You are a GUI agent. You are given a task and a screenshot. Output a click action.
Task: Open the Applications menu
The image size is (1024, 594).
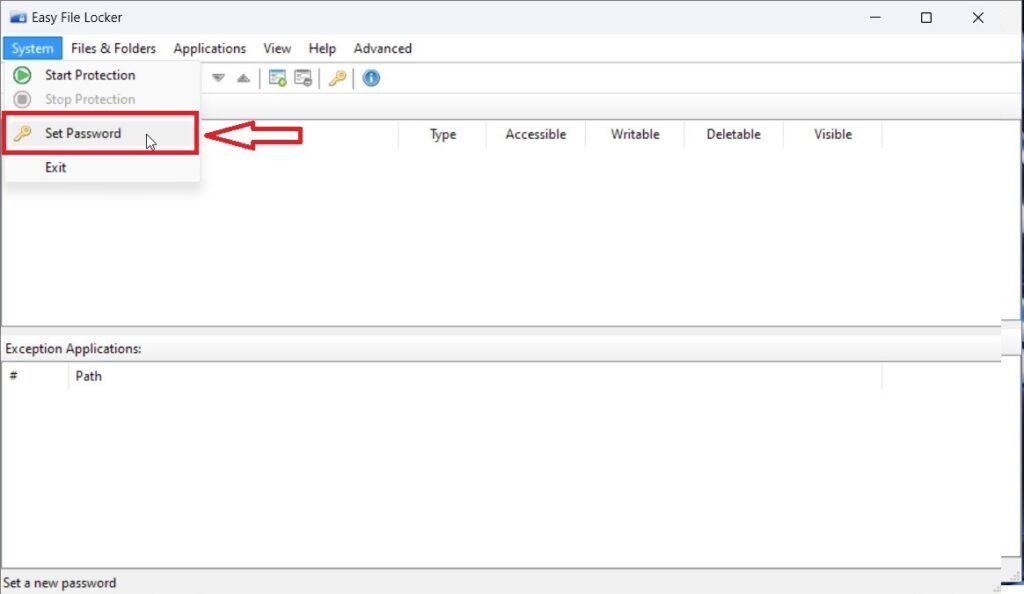click(x=209, y=48)
